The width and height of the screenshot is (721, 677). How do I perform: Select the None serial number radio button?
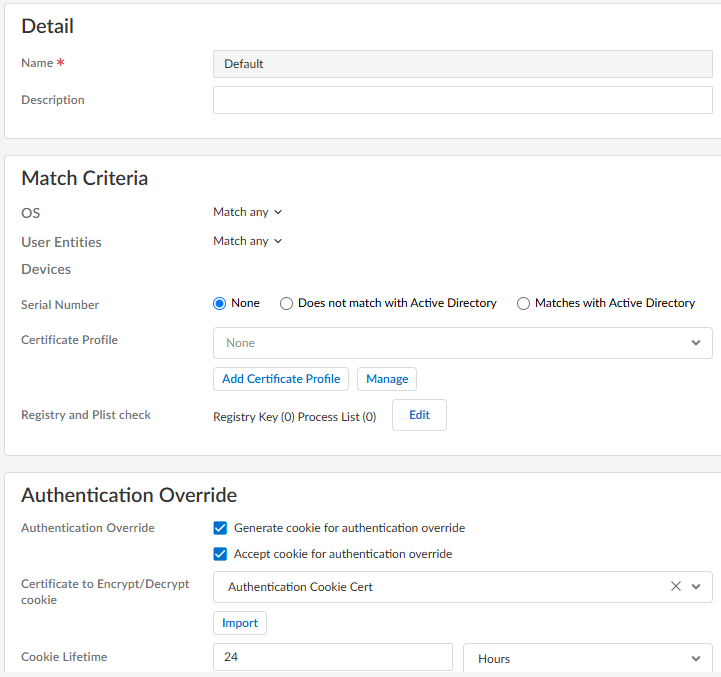point(220,303)
